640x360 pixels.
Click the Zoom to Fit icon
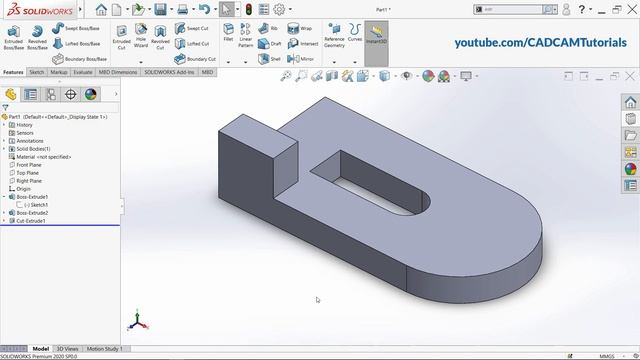[x=286, y=76]
